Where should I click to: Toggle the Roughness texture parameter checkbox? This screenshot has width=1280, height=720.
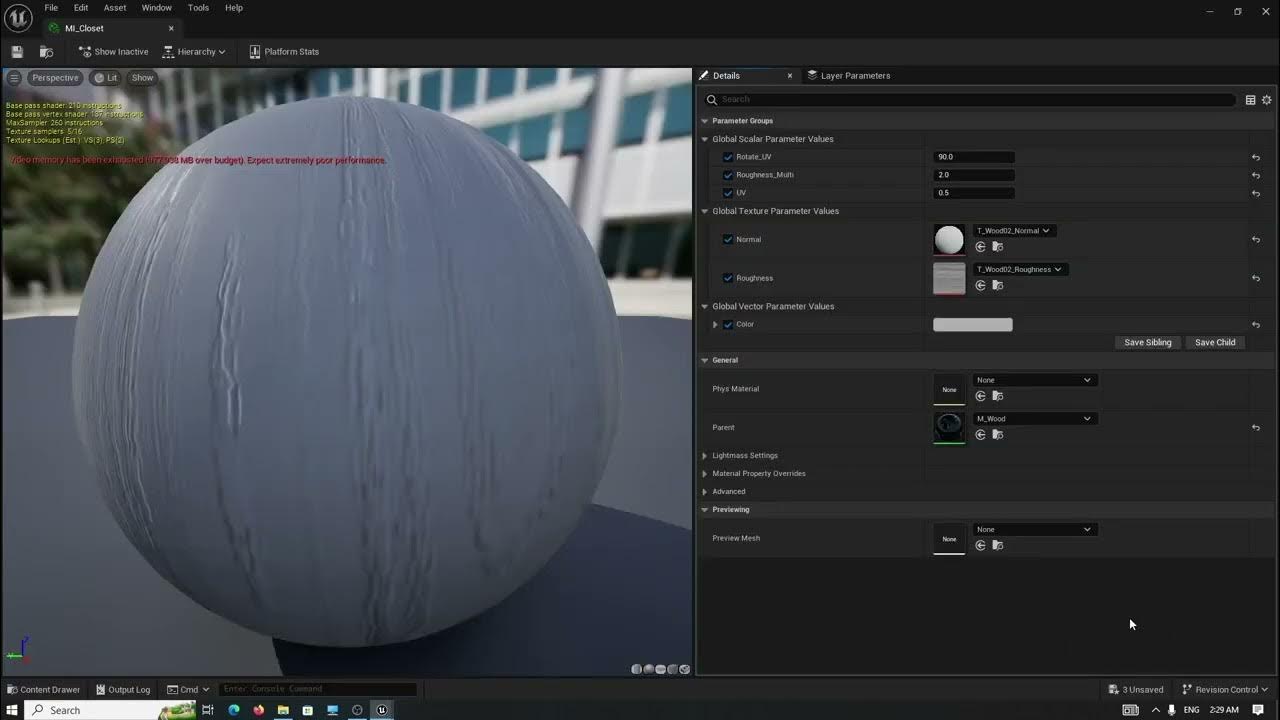coord(728,278)
